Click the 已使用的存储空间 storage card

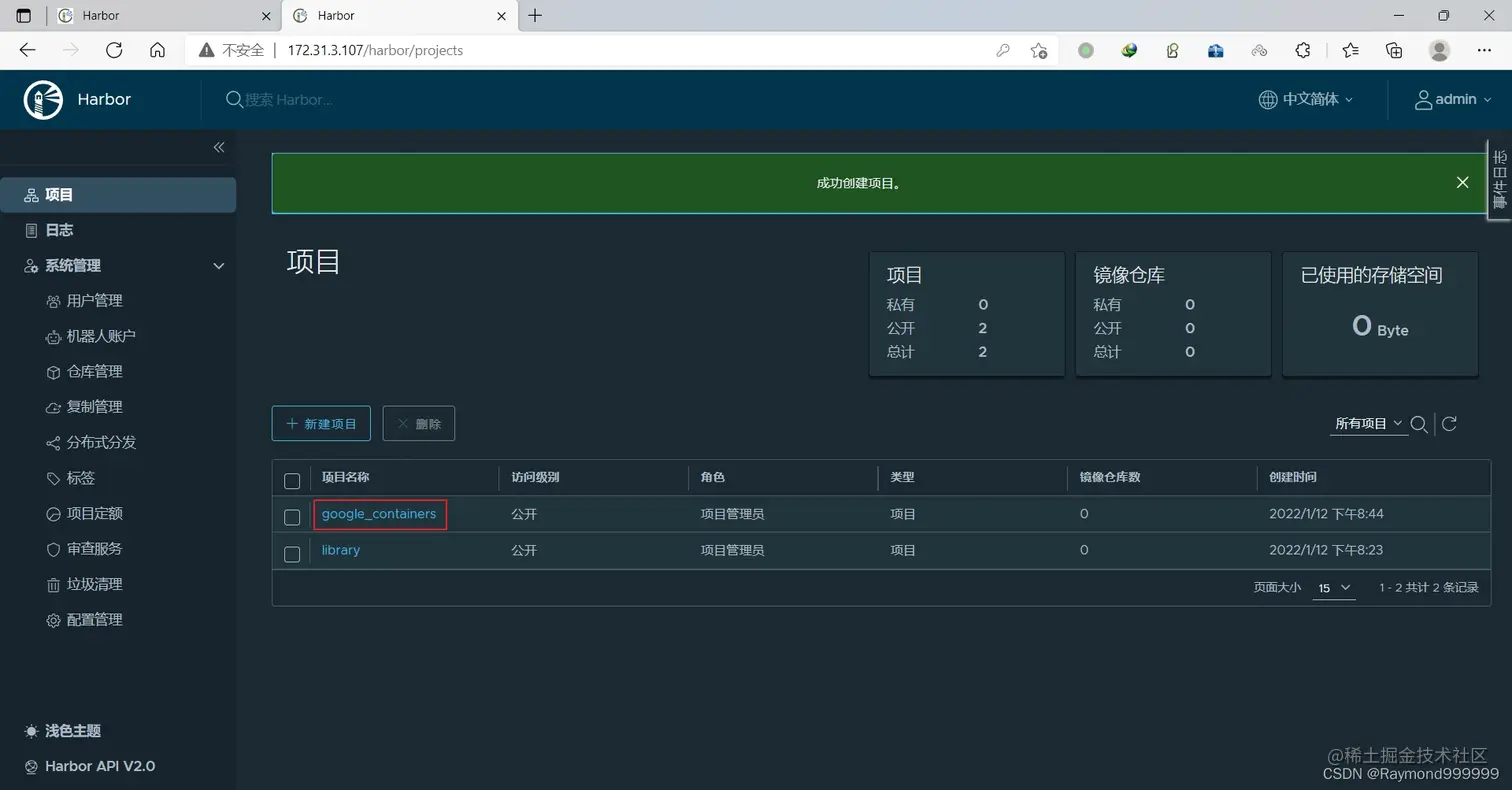(1380, 314)
